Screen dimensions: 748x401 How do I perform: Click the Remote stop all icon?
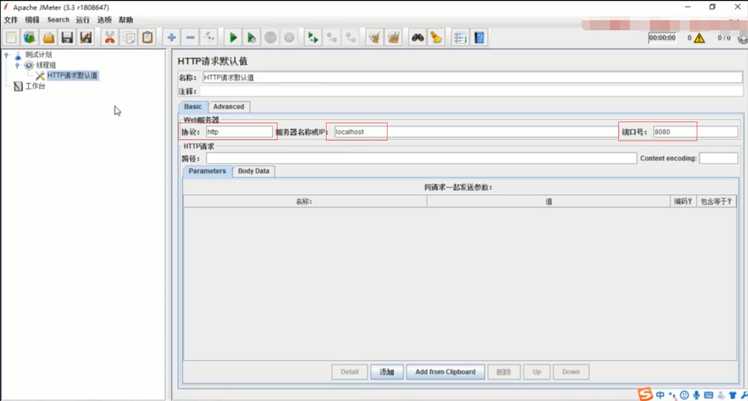(x=332, y=37)
